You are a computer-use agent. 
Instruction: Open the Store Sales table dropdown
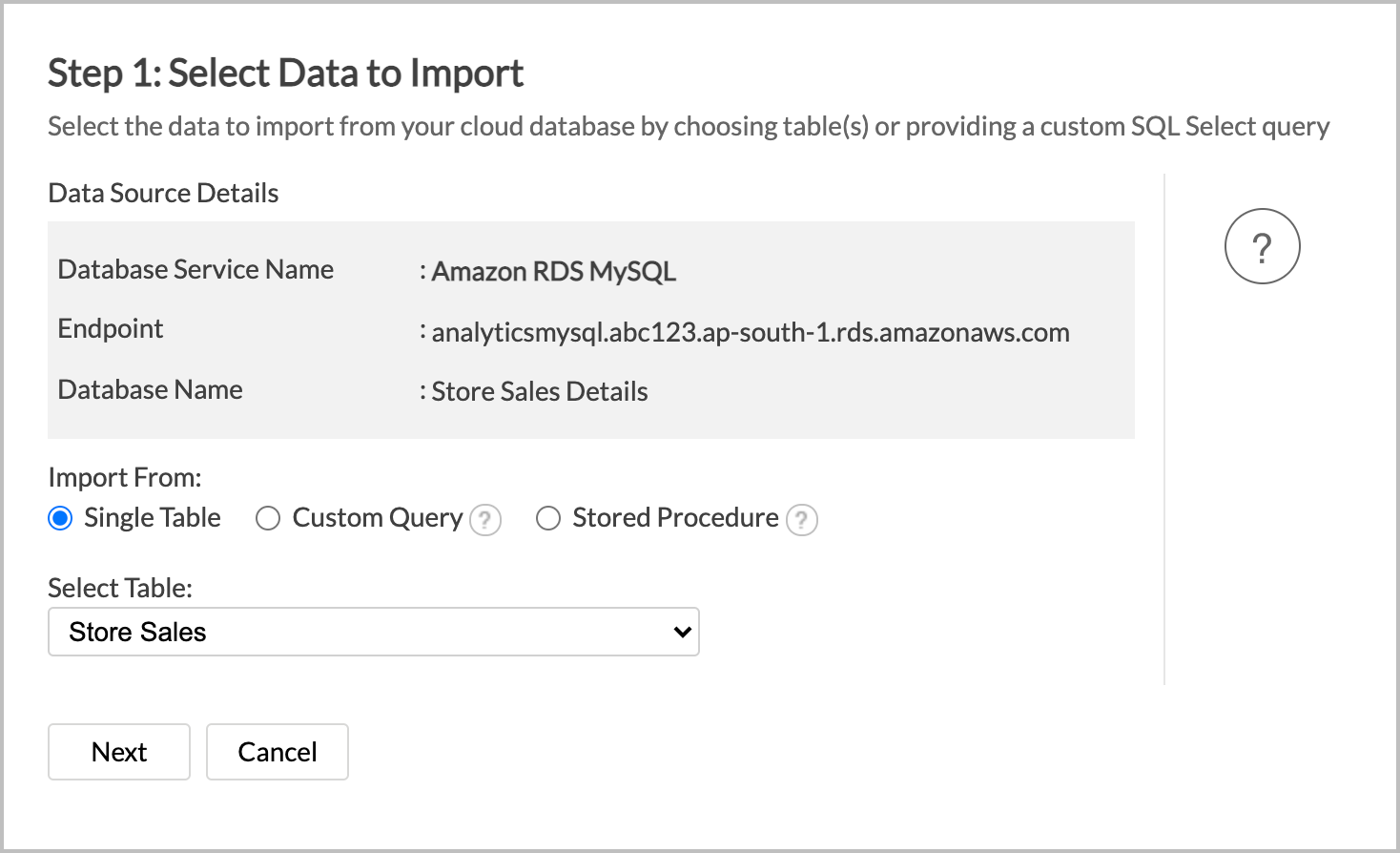tap(373, 632)
